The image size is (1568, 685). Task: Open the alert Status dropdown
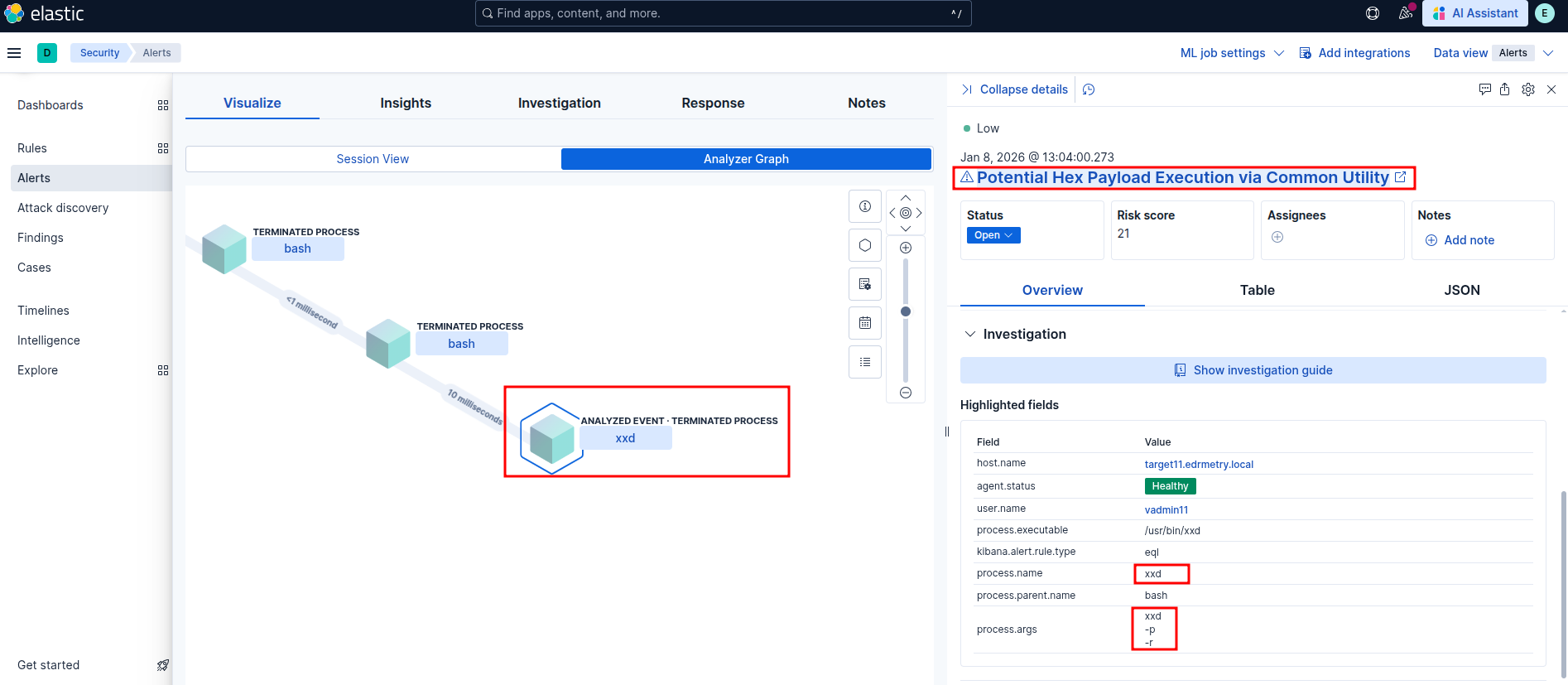coord(993,235)
